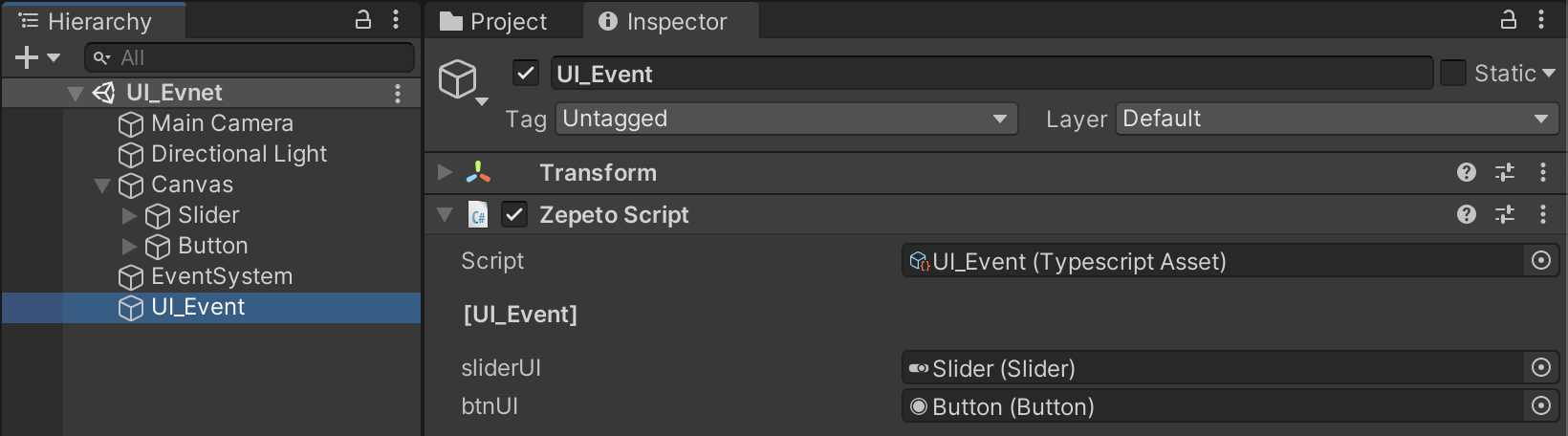Toggle the UI_Event GameObject active checkbox
The height and width of the screenshot is (436, 1568).
[526, 73]
